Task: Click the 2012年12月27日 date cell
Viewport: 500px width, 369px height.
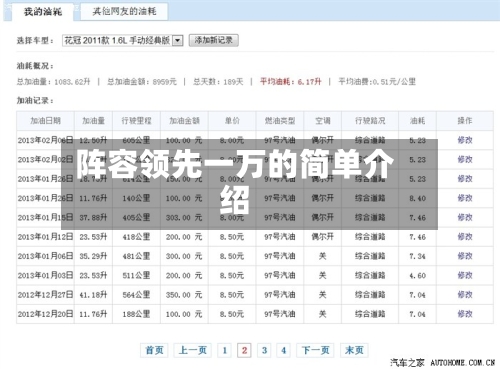Action: click(45, 295)
